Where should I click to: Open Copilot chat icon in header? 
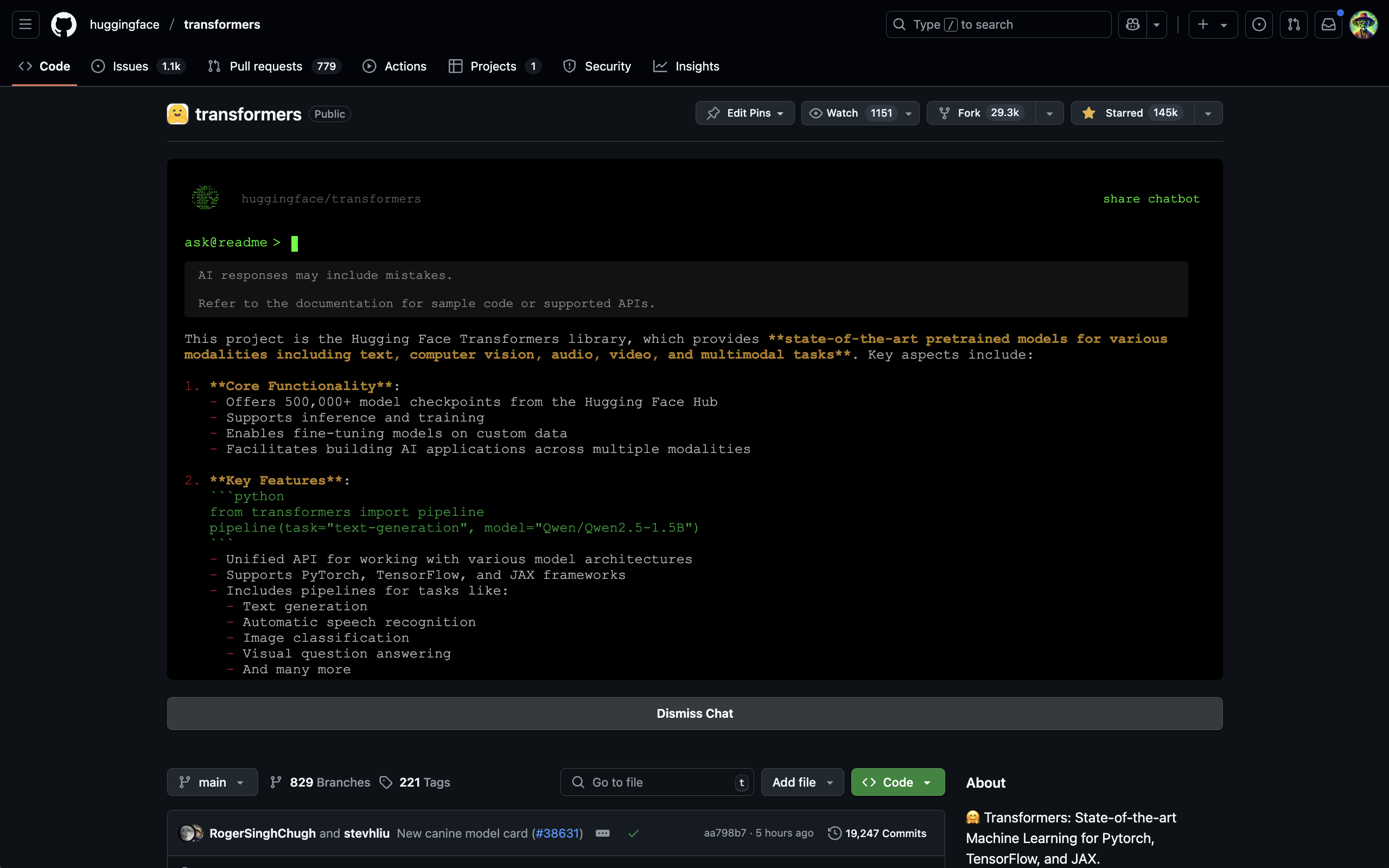[x=1132, y=25]
